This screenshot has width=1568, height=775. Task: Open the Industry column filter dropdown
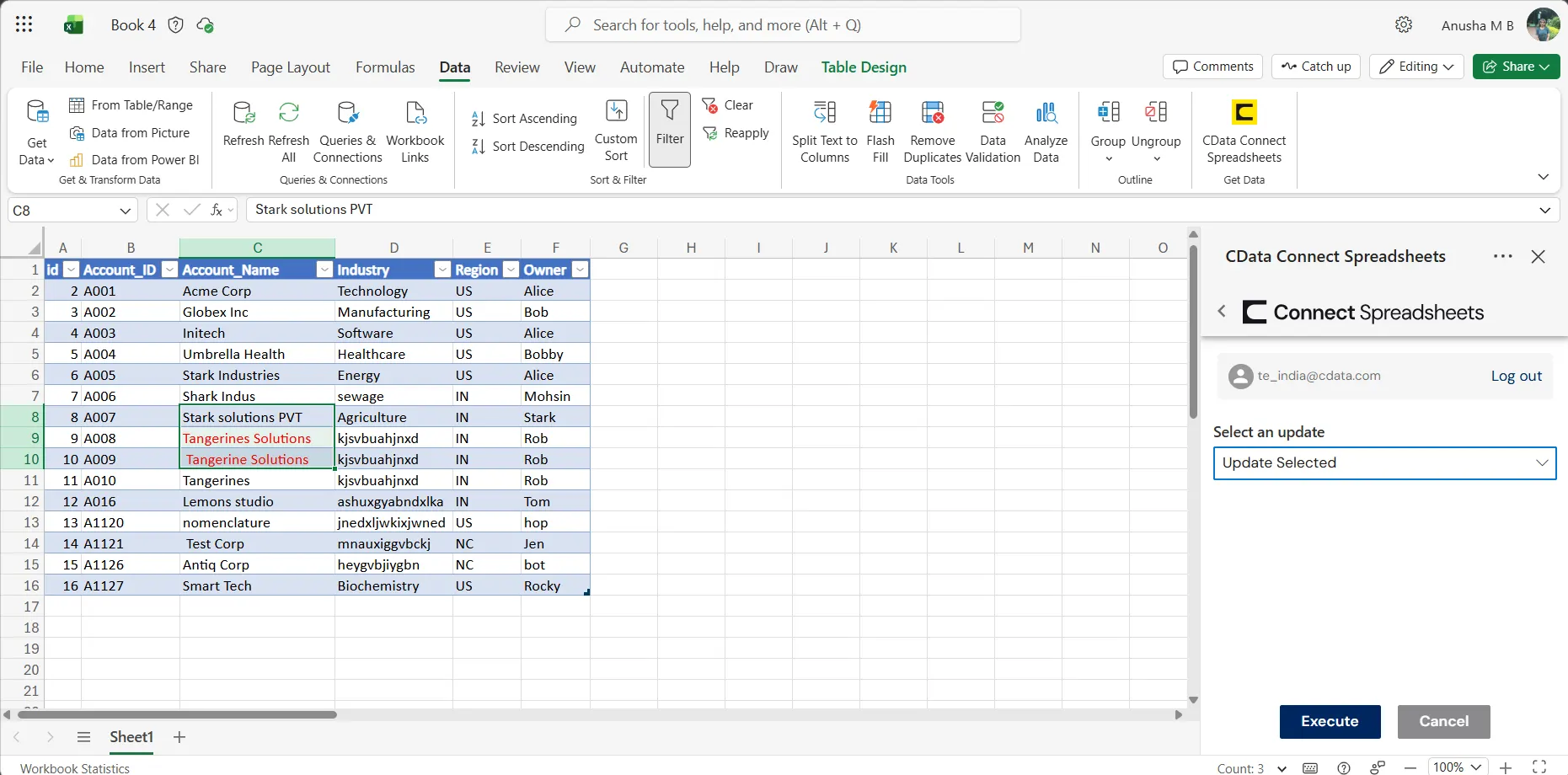tap(442, 270)
